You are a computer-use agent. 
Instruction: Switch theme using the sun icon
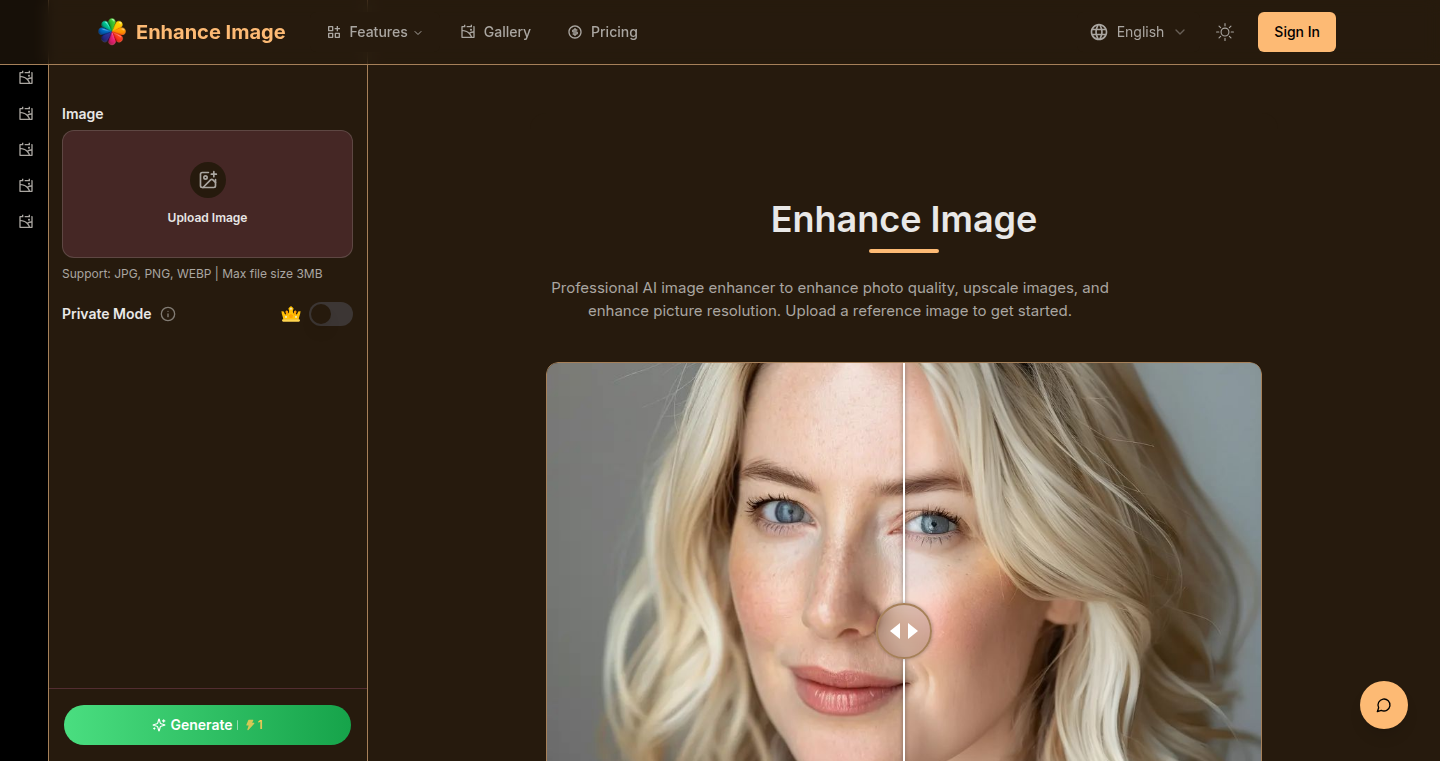(1225, 32)
